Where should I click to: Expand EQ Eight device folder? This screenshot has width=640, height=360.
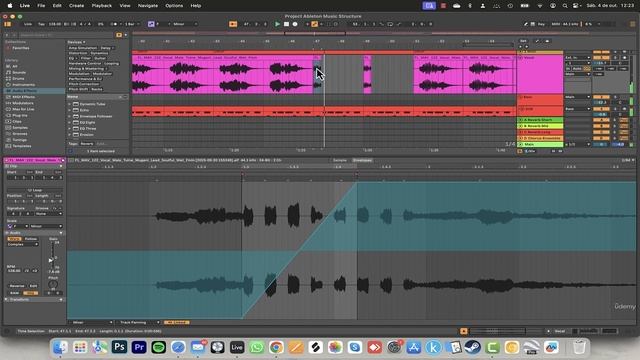(x=70, y=122)
